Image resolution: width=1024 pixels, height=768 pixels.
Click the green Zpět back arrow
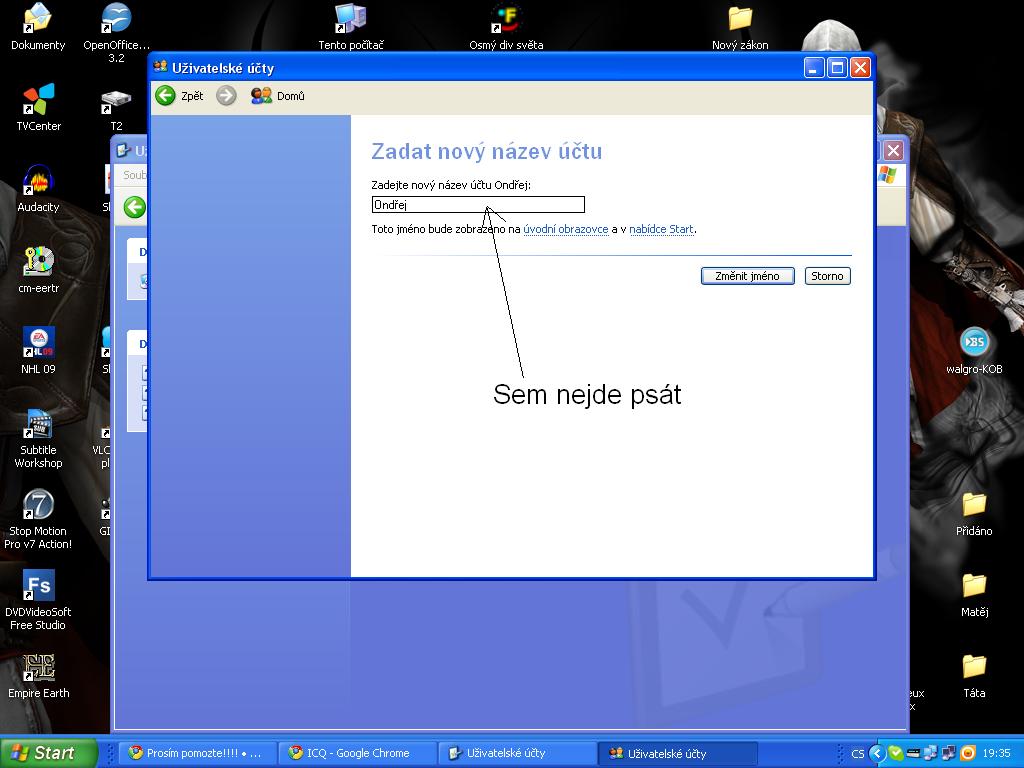[x=165, y=96]
